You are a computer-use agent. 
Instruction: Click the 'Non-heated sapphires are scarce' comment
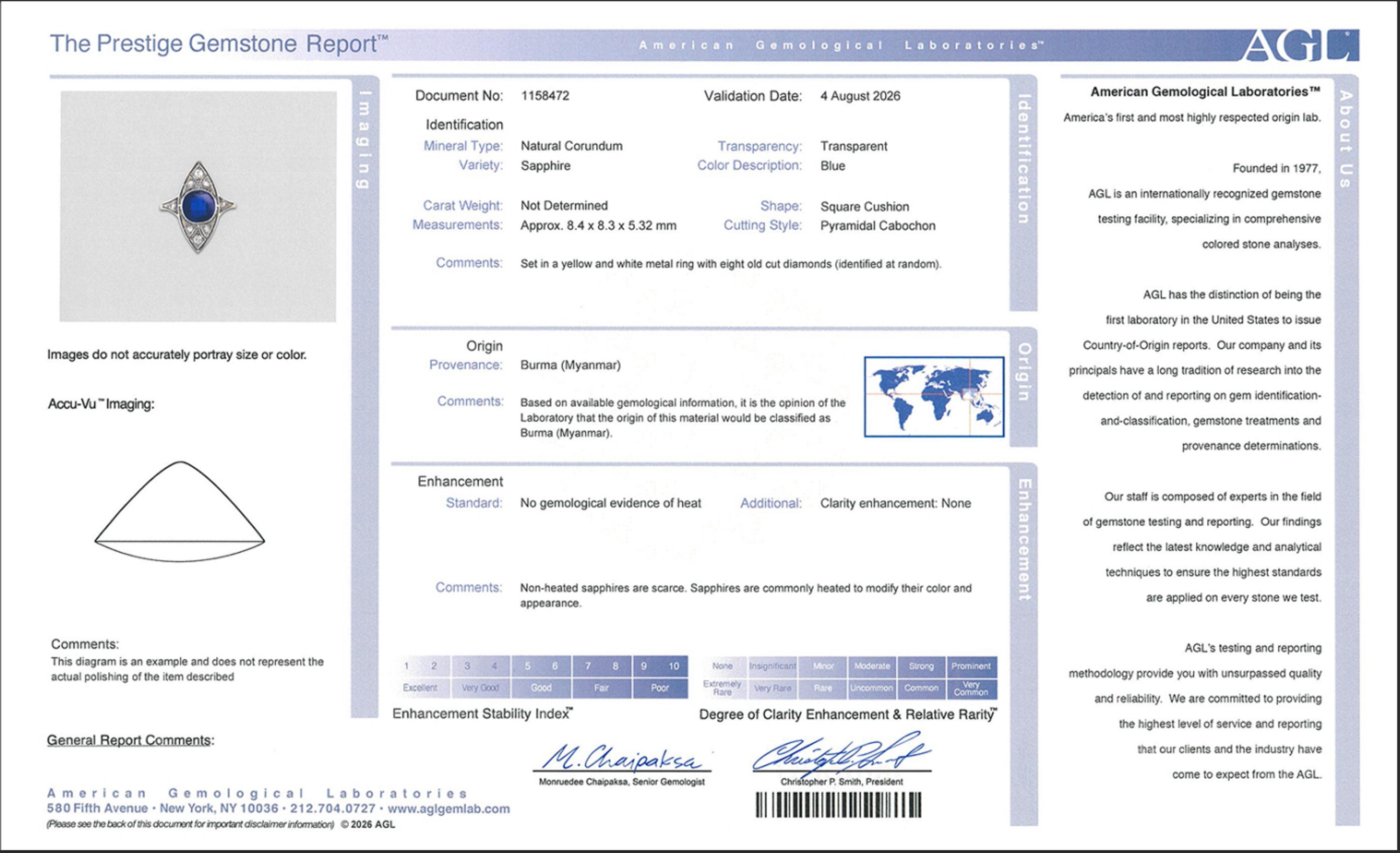point(746,596)
